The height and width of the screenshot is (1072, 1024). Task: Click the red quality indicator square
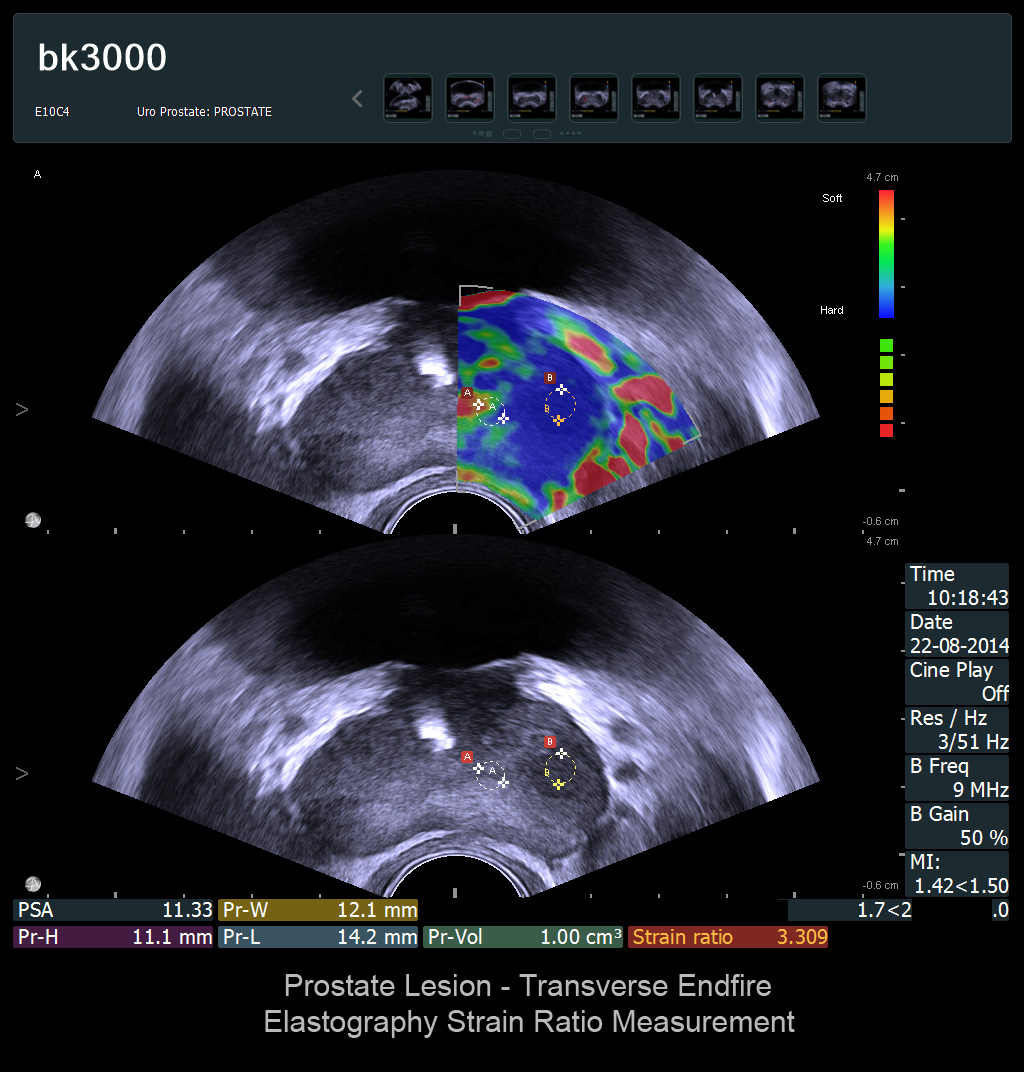tap(886, 430)
